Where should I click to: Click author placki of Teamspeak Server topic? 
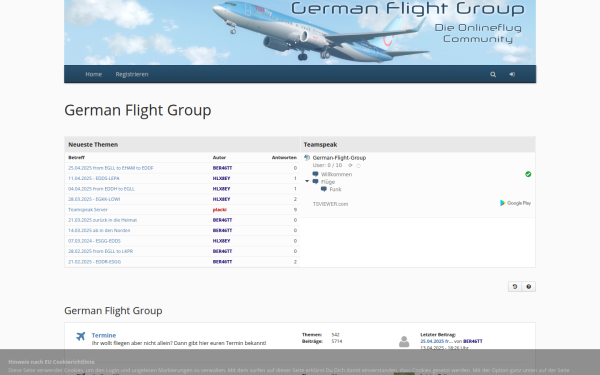pos(220,210)
